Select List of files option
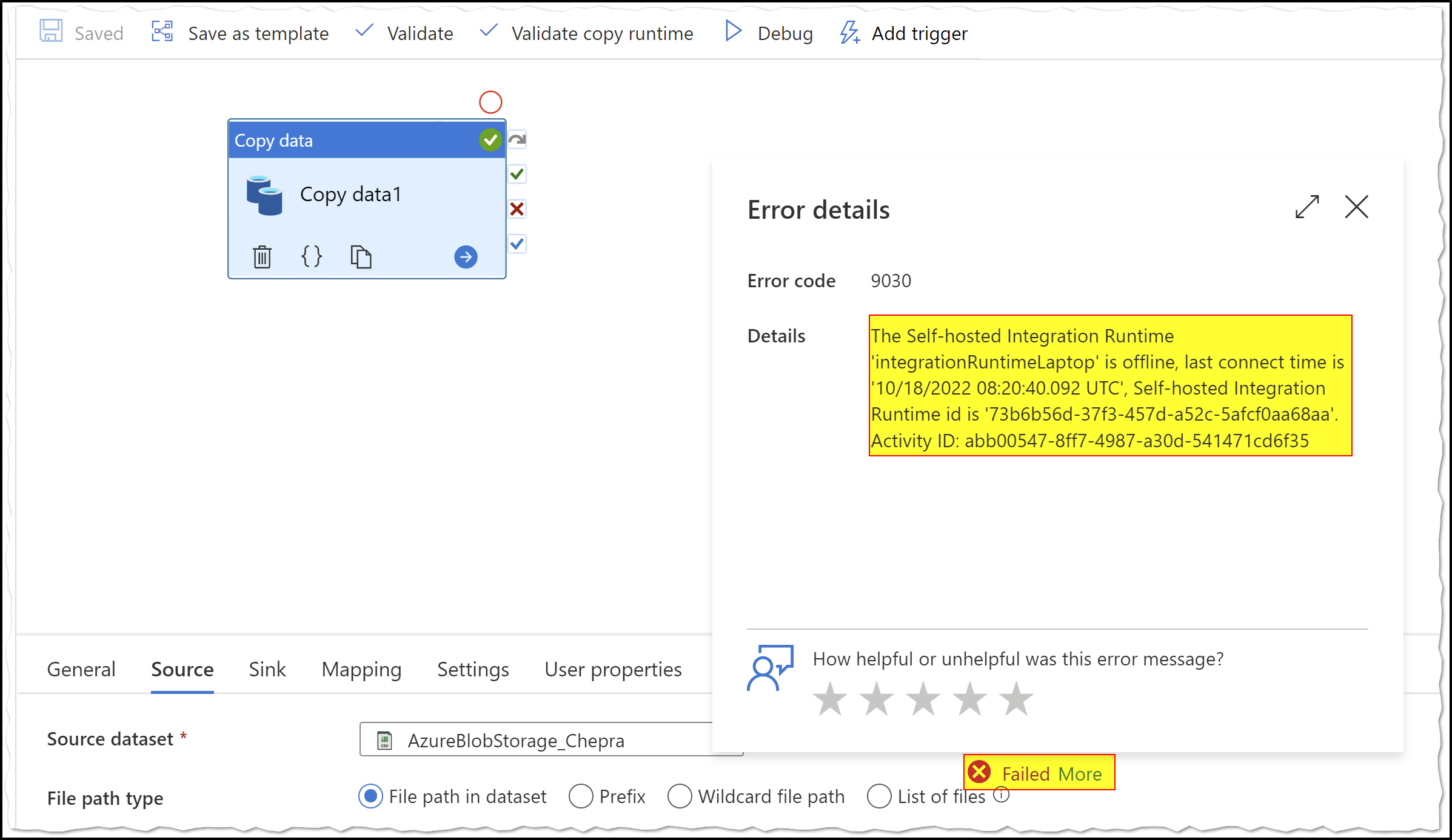 tap(880, 796)
